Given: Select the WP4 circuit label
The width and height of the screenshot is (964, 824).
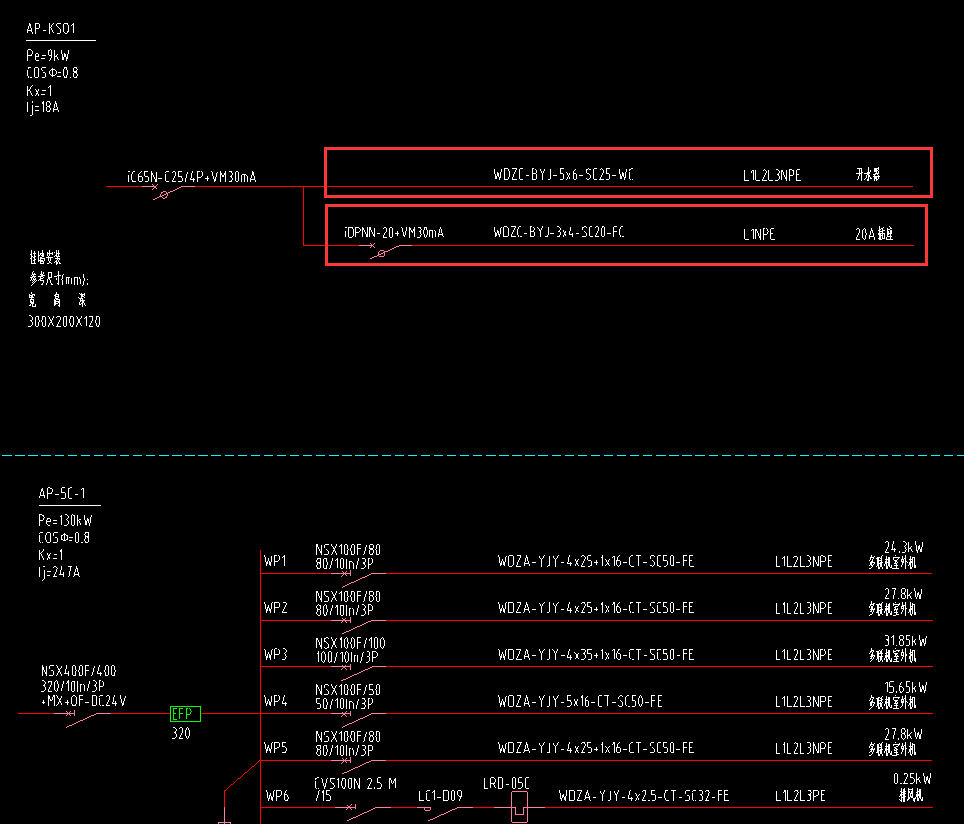Looking at the screenshot, I should [x=275, y=701].
